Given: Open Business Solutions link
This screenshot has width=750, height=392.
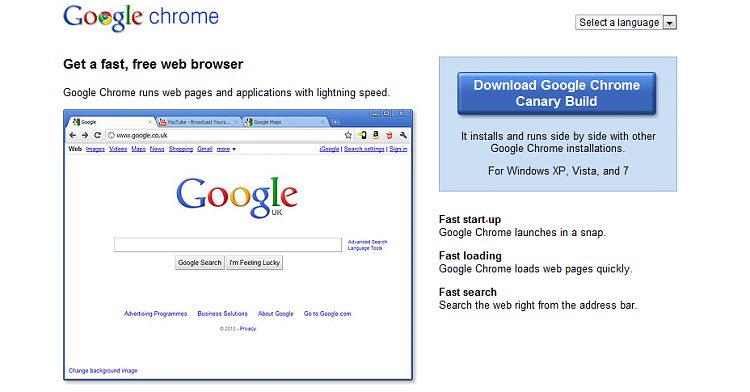Looking at the screenshot, I should pyautogui.click(x=222, y=314).
